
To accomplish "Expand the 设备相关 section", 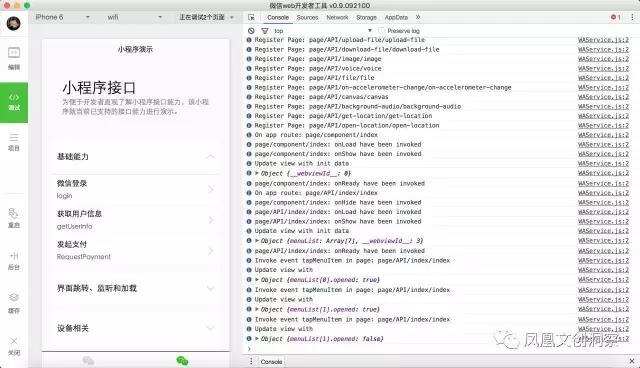I will [136, 328].
